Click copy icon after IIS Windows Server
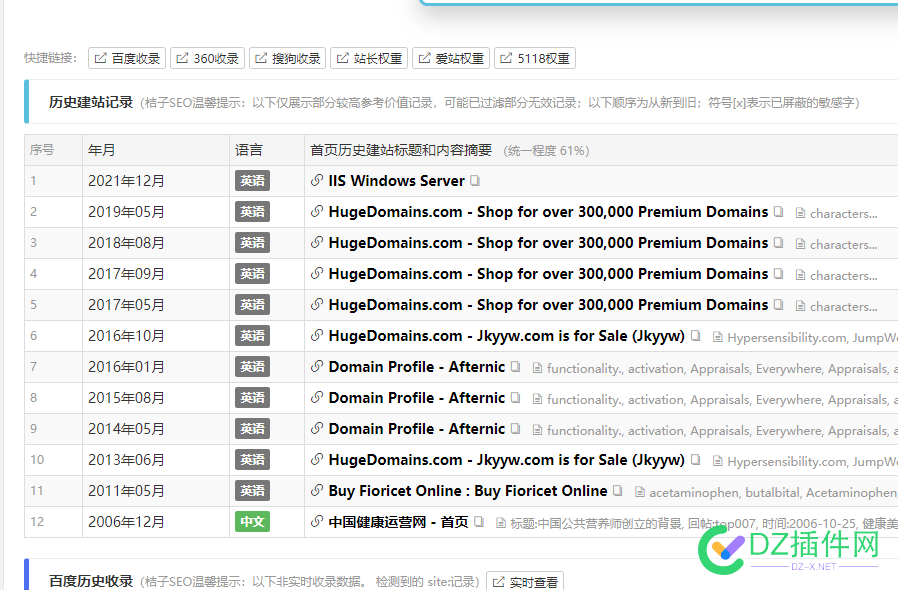This screenshot has width=898, height=590. [475, 180]
